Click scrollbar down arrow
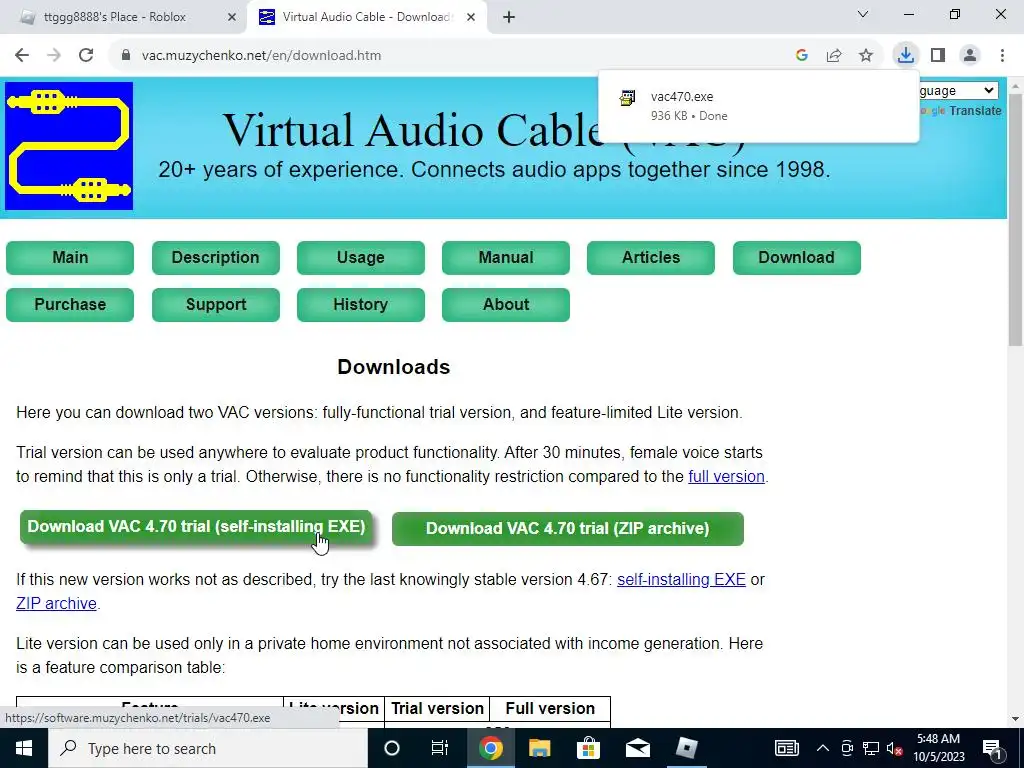The image size is (1024, 768). pyautogui.click(x=1016, y=719)
